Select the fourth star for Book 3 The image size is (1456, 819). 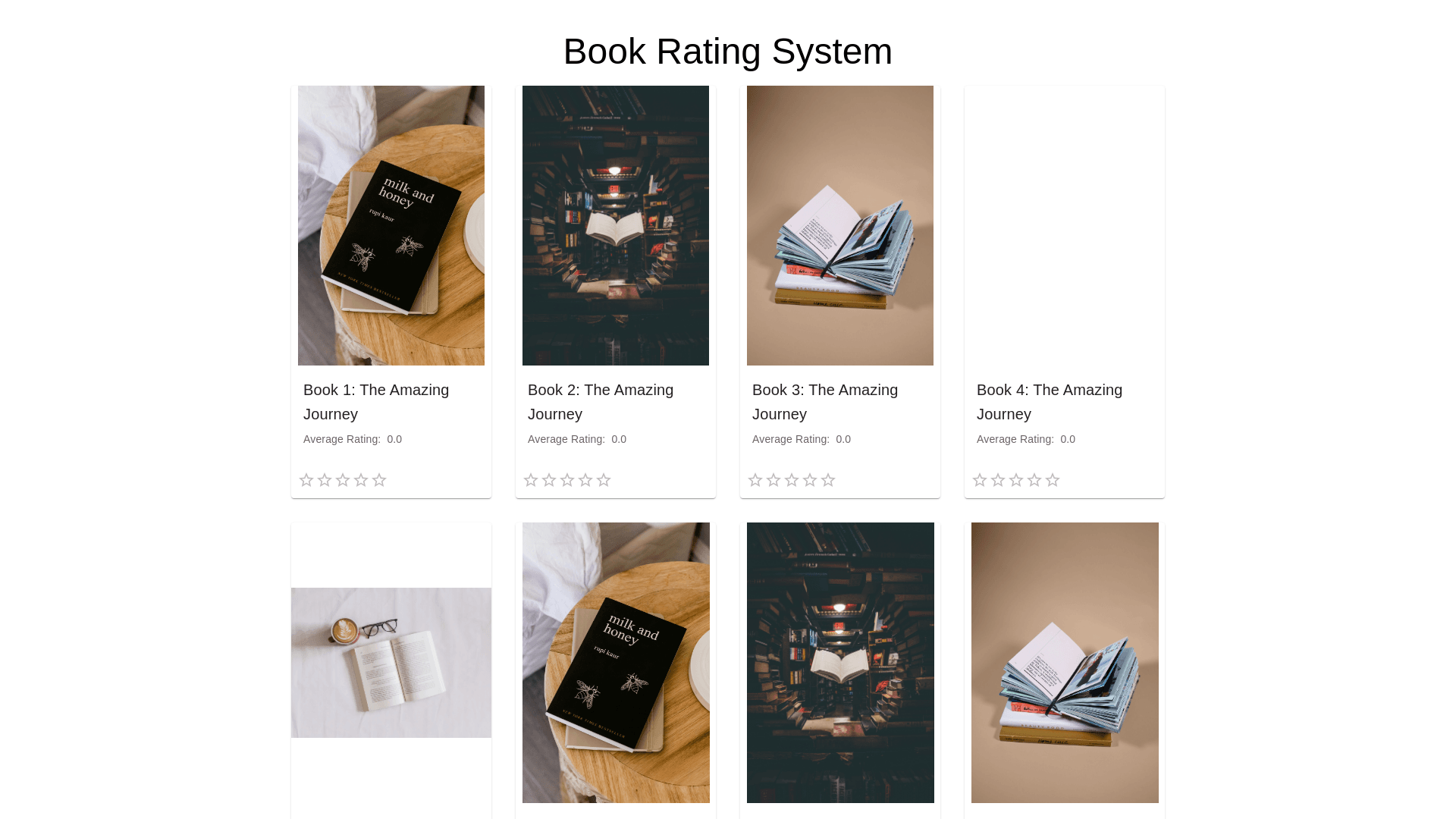810,480
